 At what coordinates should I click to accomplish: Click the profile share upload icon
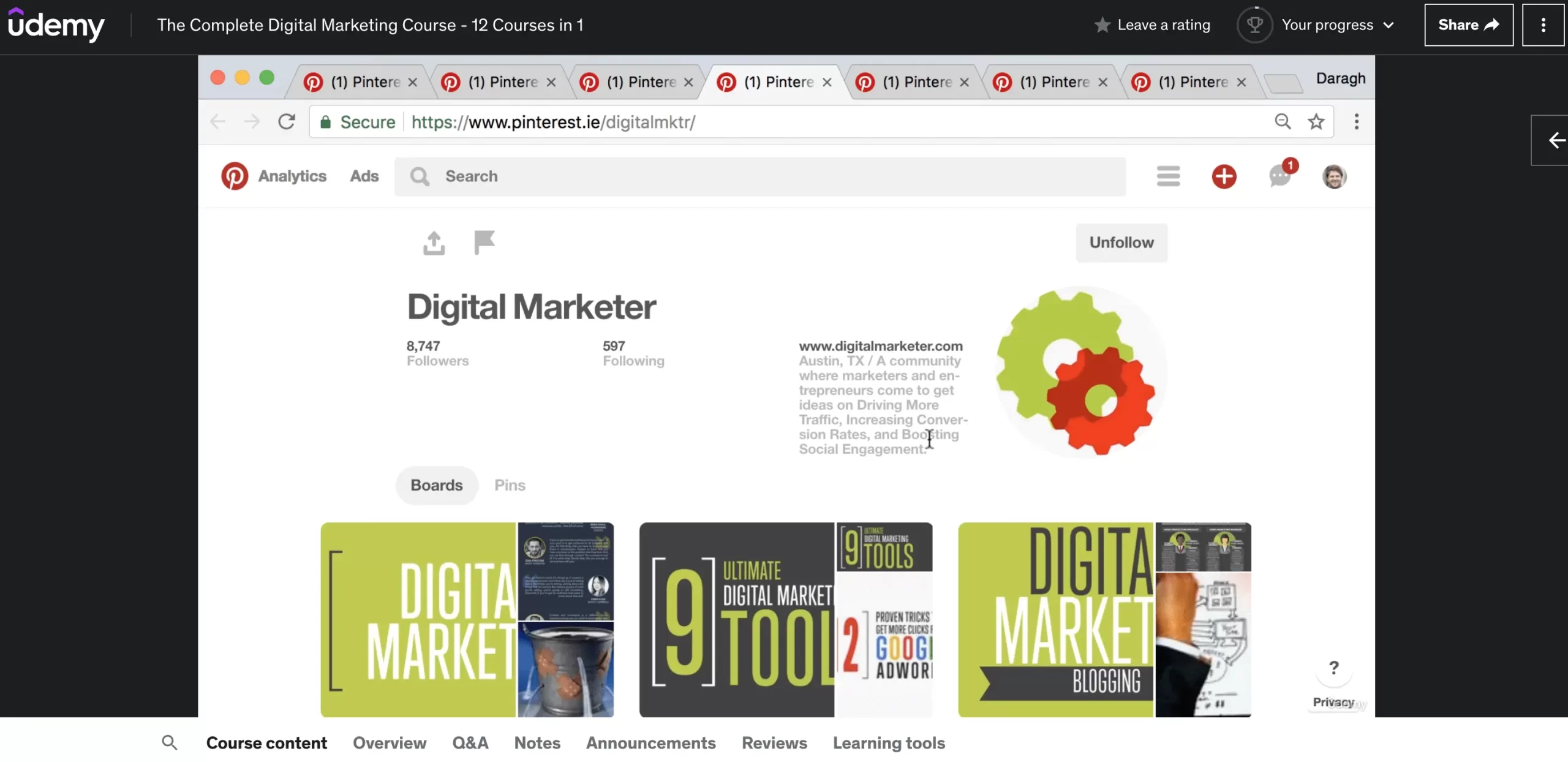pos(434,243)
